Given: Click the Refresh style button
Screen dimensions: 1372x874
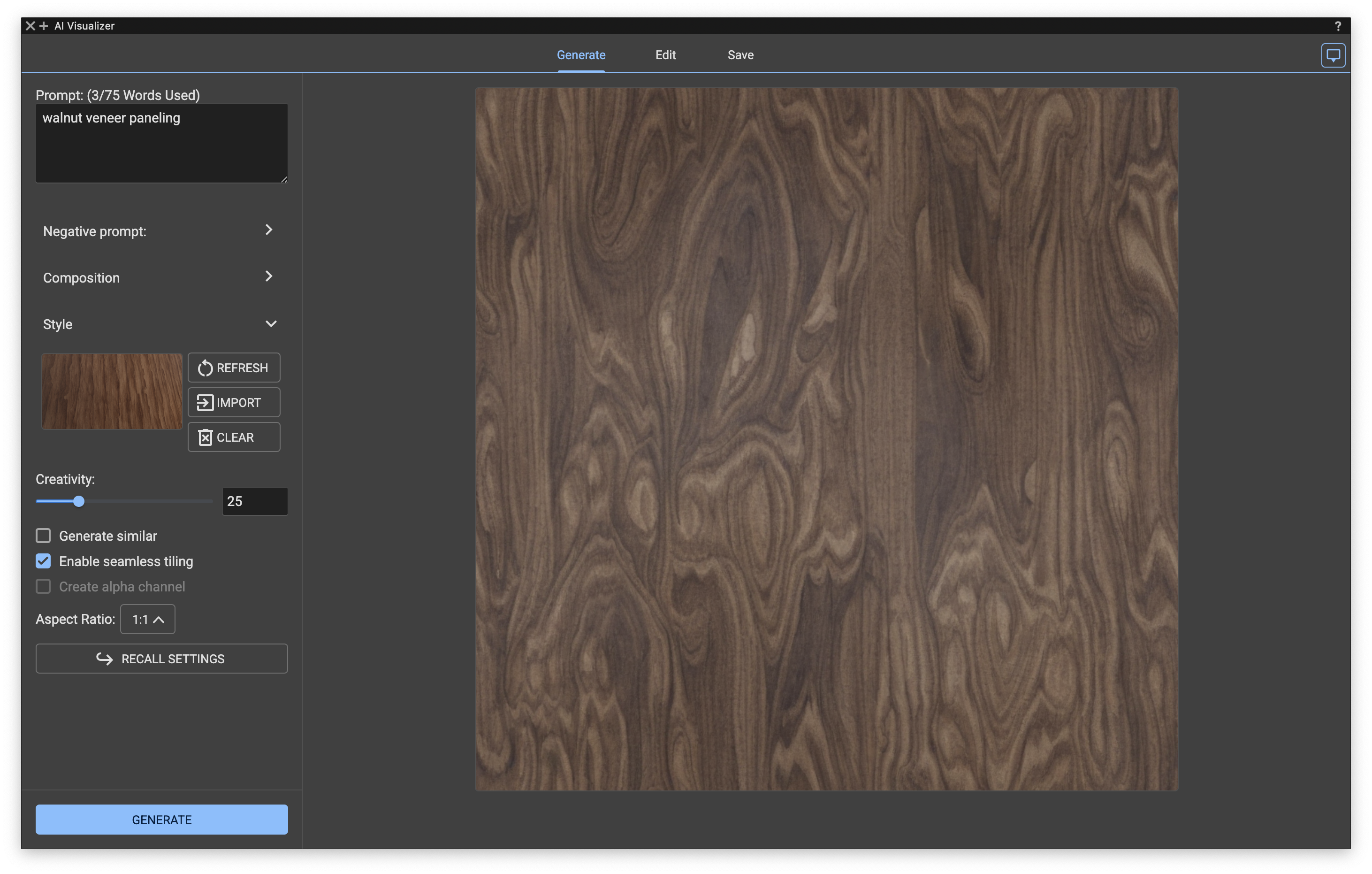Looking at the screenshot, I should click(x=234, y=368).
